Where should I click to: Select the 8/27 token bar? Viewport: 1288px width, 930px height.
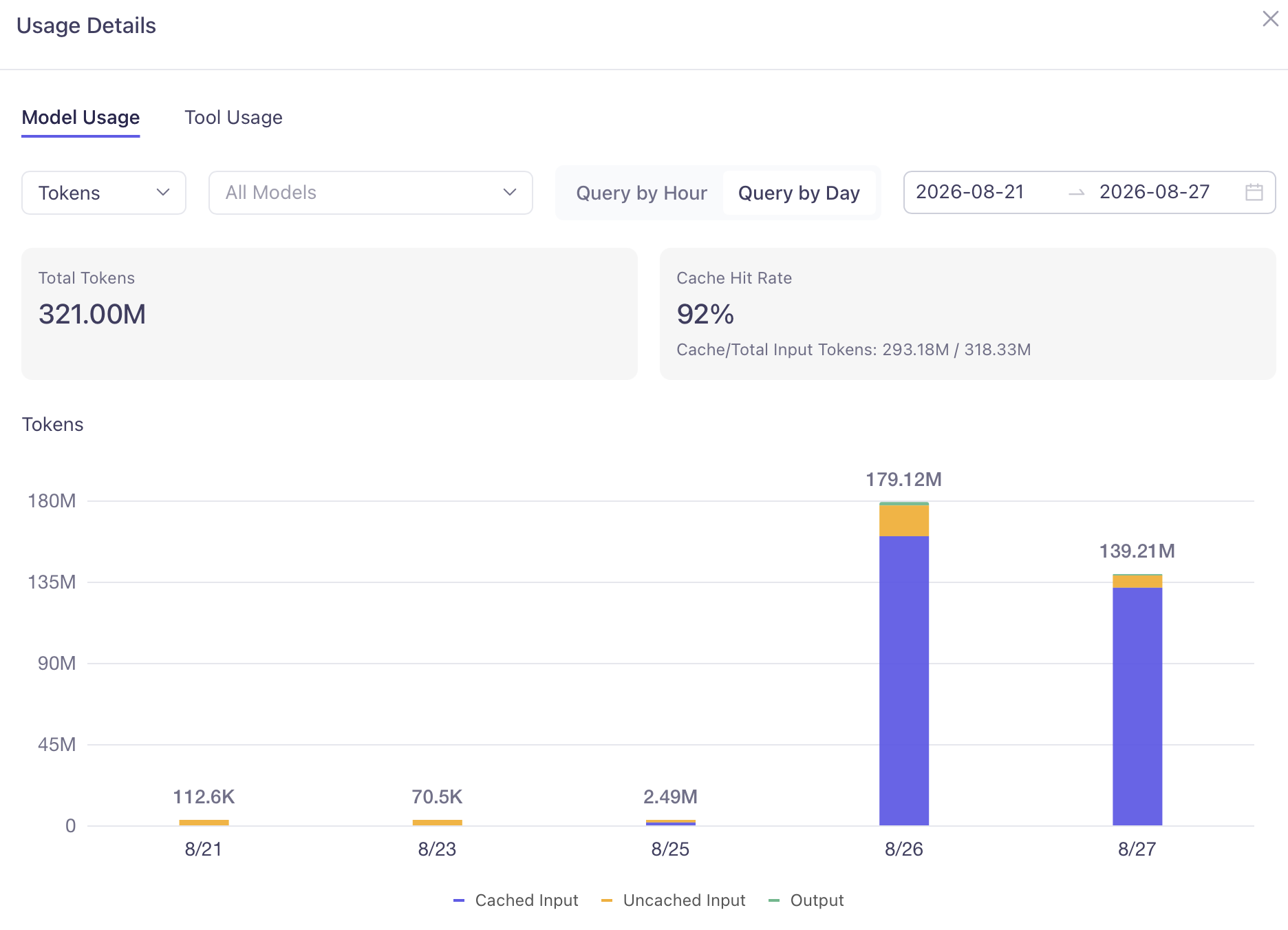point(1137,699)
